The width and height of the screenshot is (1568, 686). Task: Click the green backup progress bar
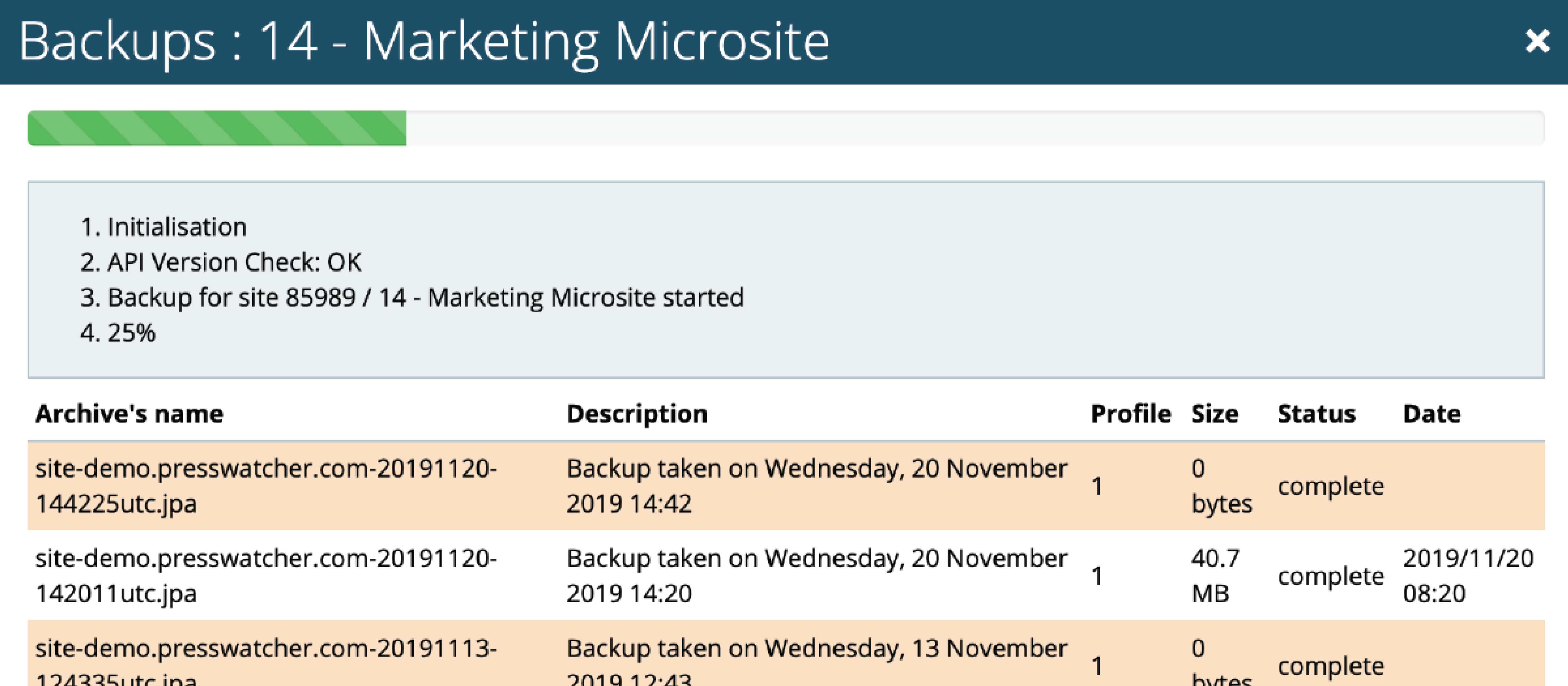[x=217, y=128]
